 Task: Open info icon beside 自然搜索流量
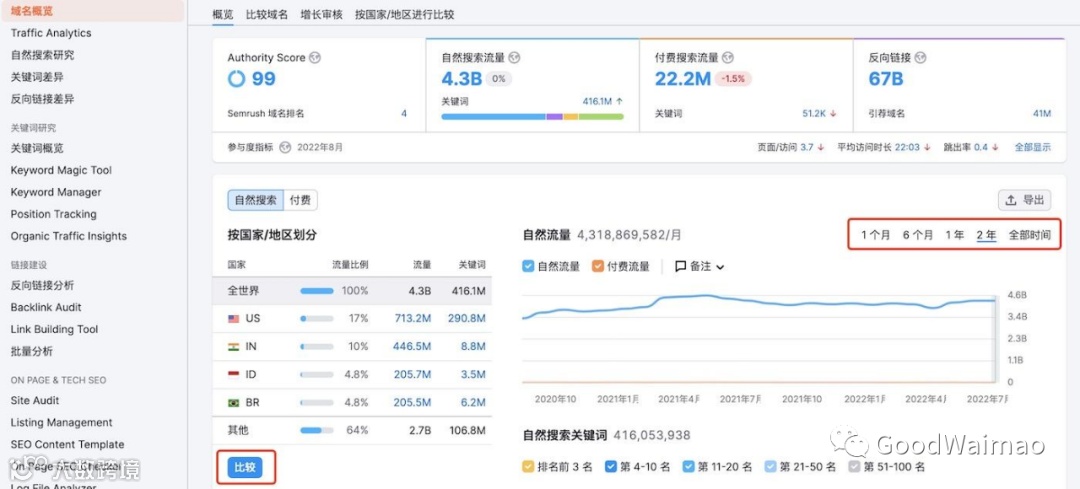pos(514,58)
